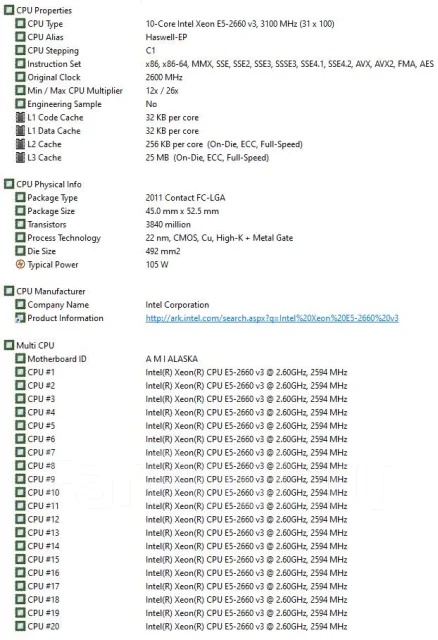Click the chip icon beside L2 Cache

tap(20, 144)
